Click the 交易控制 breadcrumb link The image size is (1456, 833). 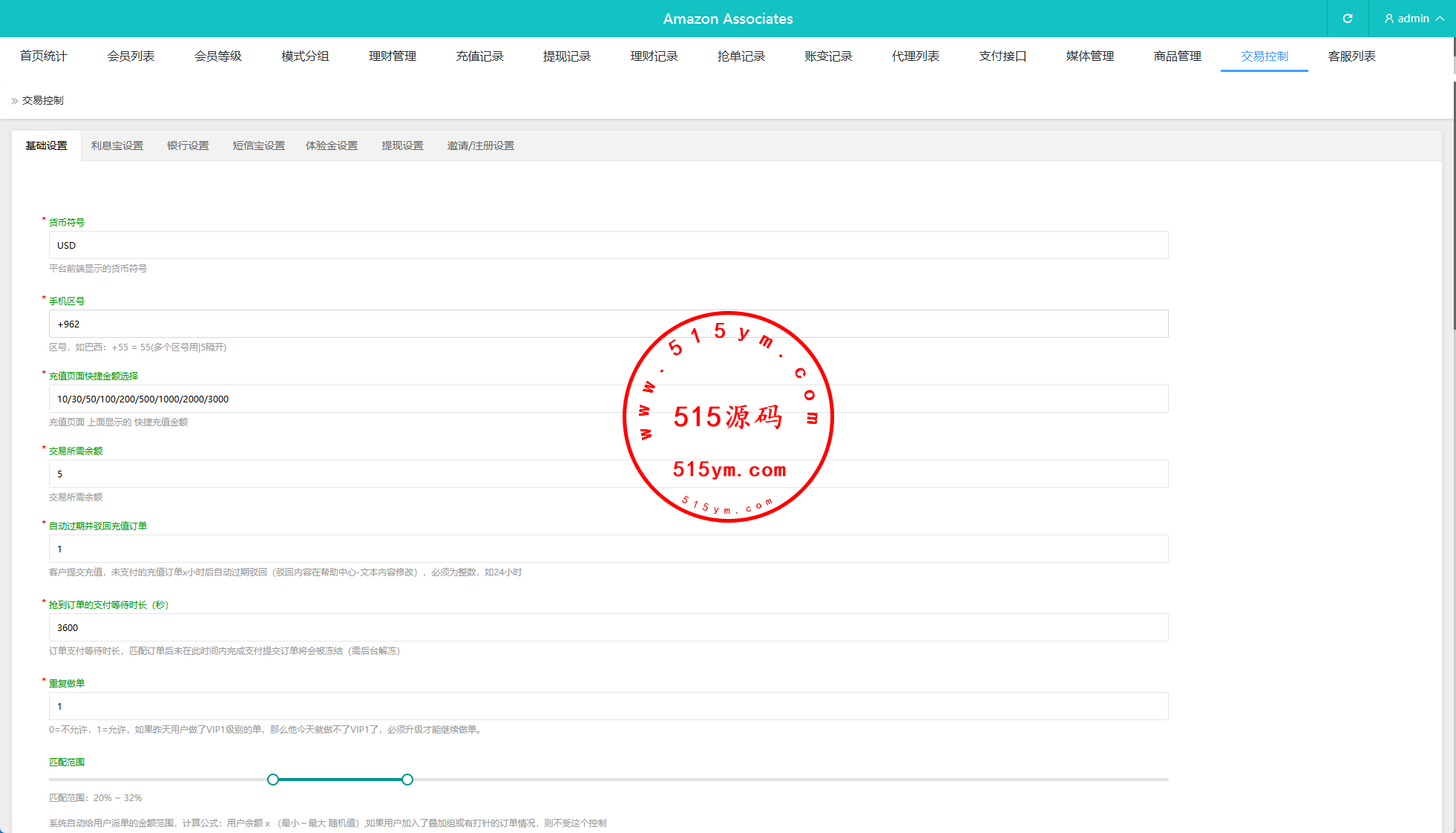tap(43, 101)
